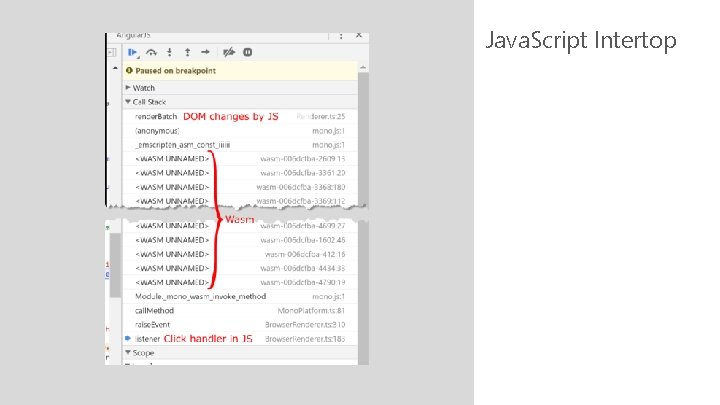Select the callMethod stack frame
The image size is (720, 405).
[x=240, y=311]
